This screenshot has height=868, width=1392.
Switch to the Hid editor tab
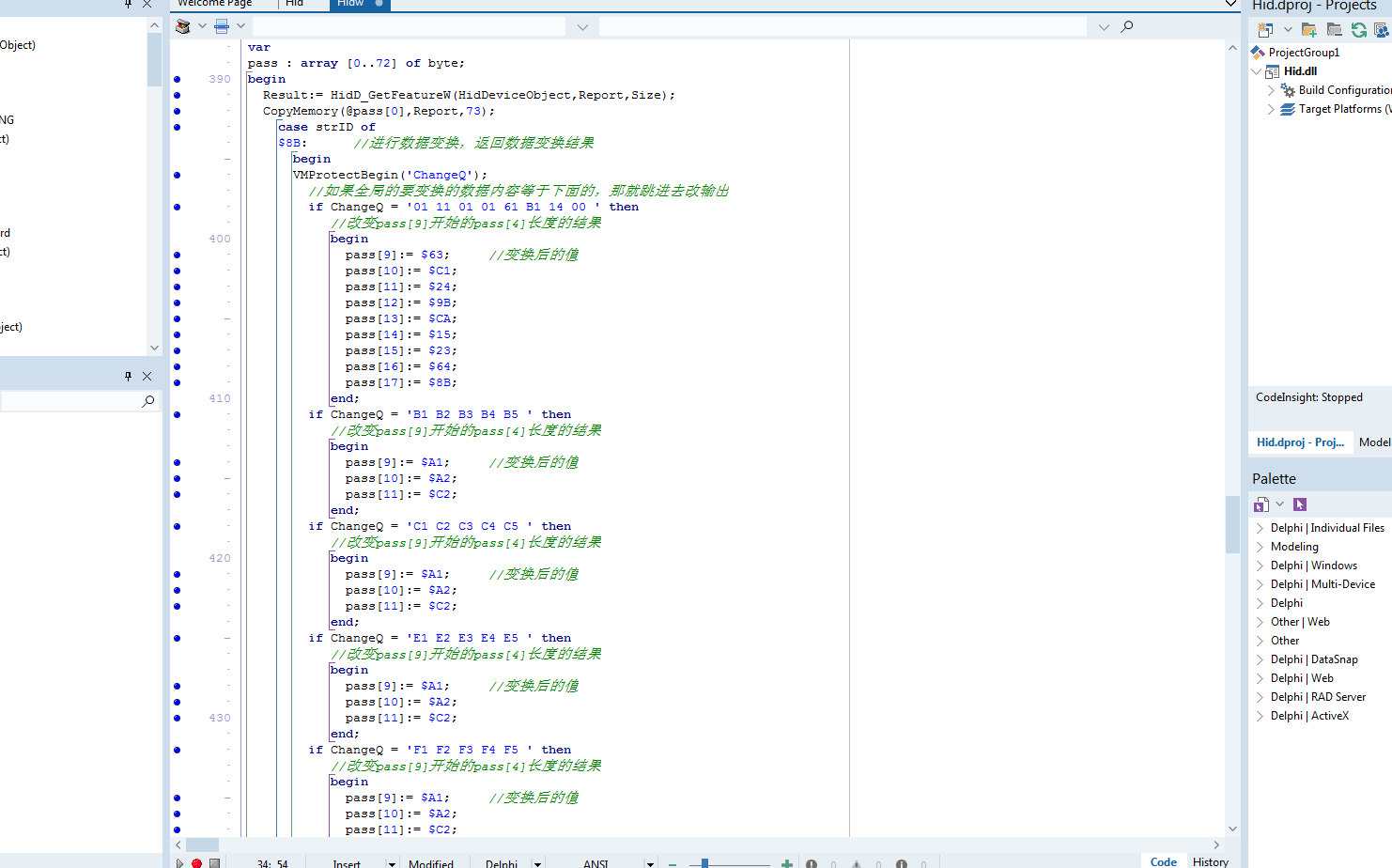[x=295, y=4]
